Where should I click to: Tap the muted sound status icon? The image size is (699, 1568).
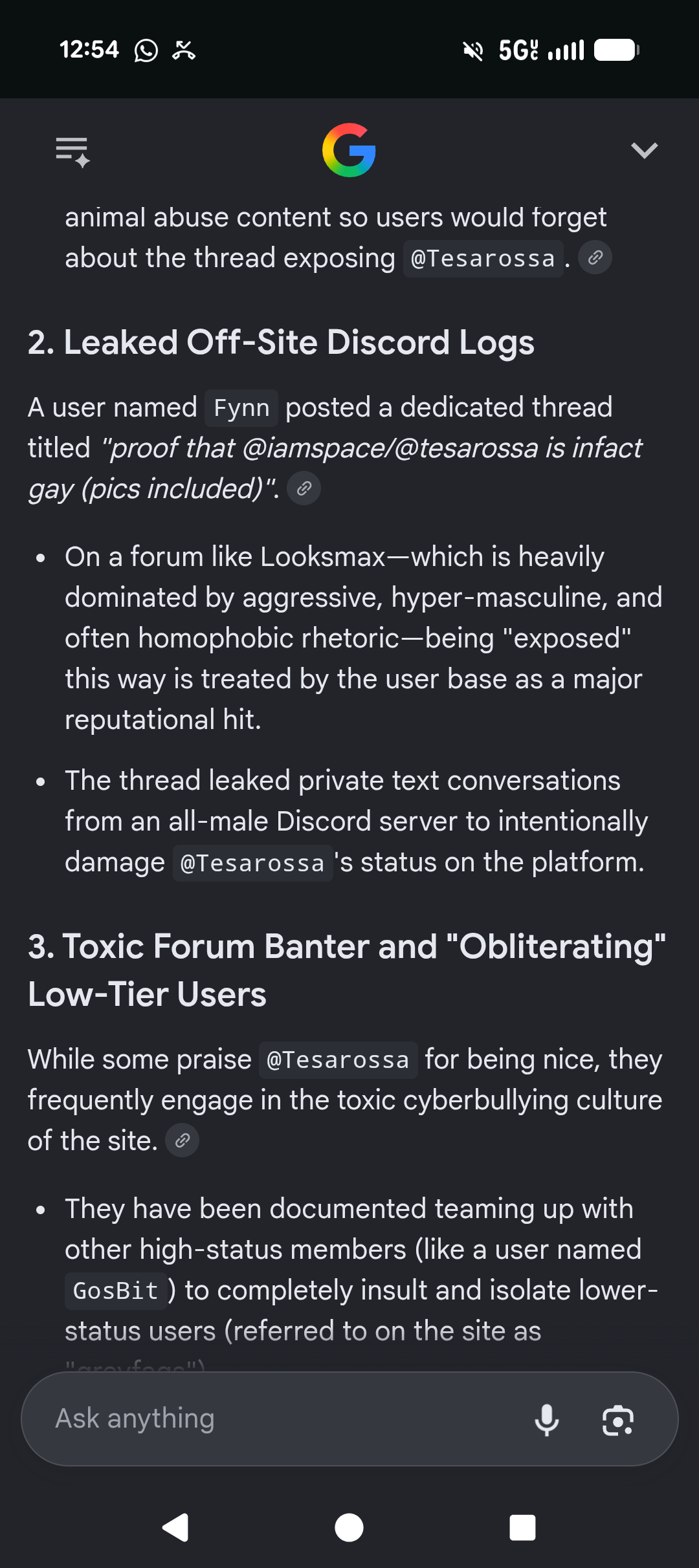(x=473, y=50)
